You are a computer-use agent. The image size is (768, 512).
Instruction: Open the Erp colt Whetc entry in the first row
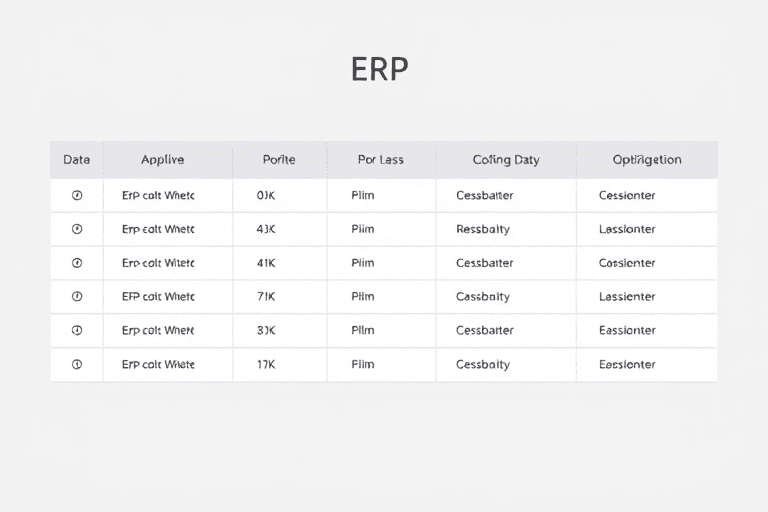(x=158, y=196)
